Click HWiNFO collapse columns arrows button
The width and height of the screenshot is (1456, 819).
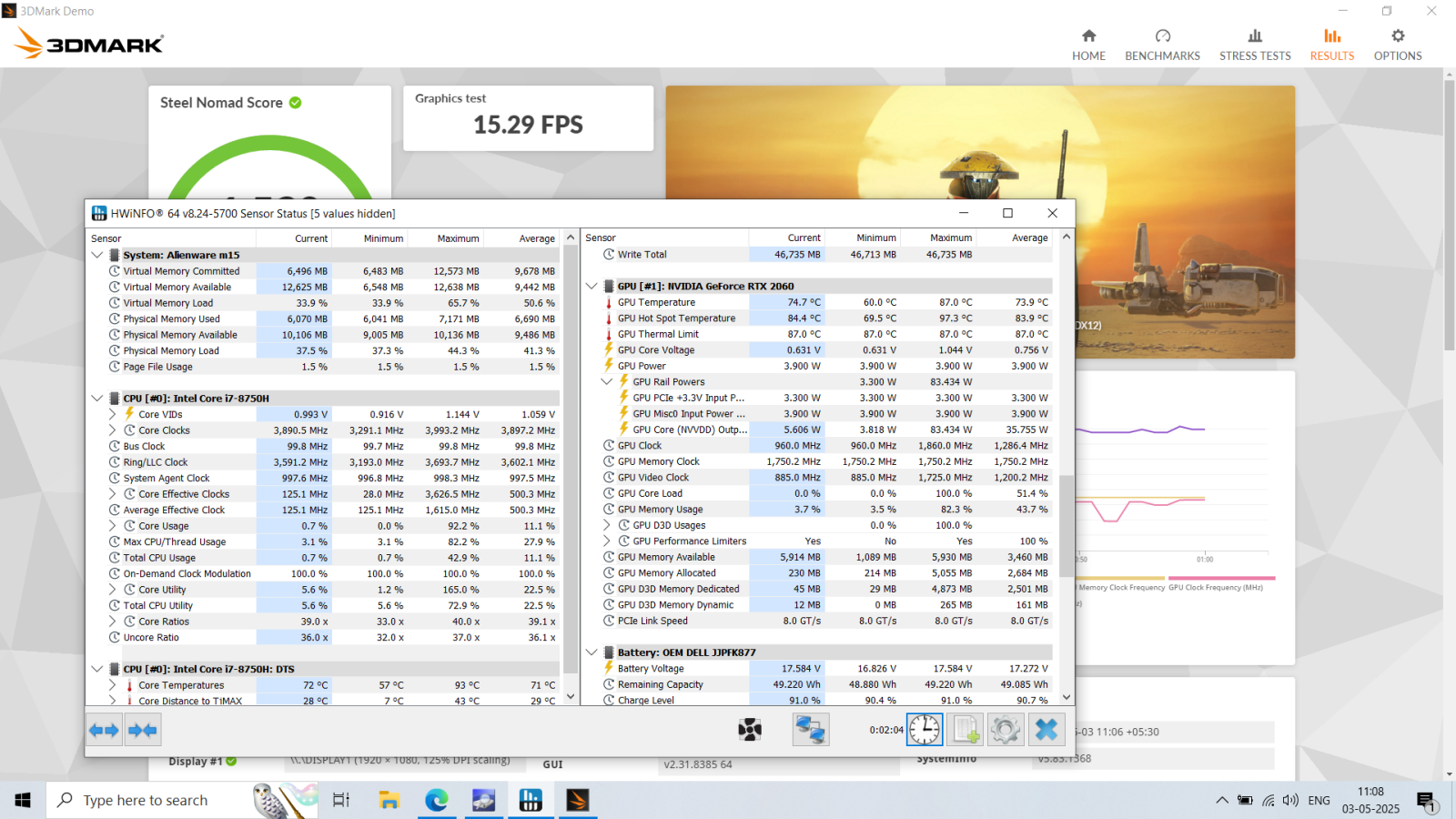143,730
